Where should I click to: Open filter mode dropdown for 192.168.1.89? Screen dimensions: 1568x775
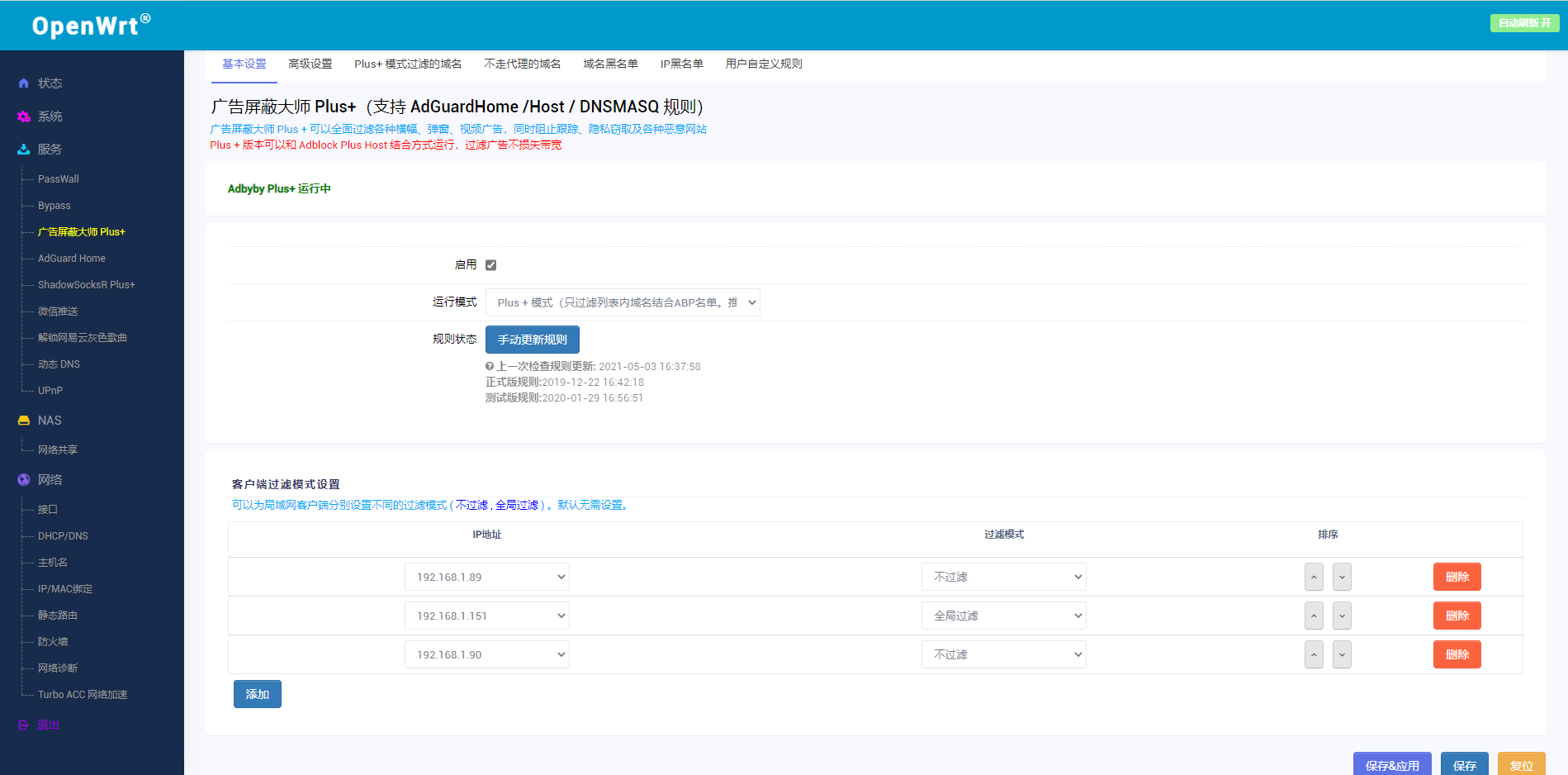tap(1004, 577)
